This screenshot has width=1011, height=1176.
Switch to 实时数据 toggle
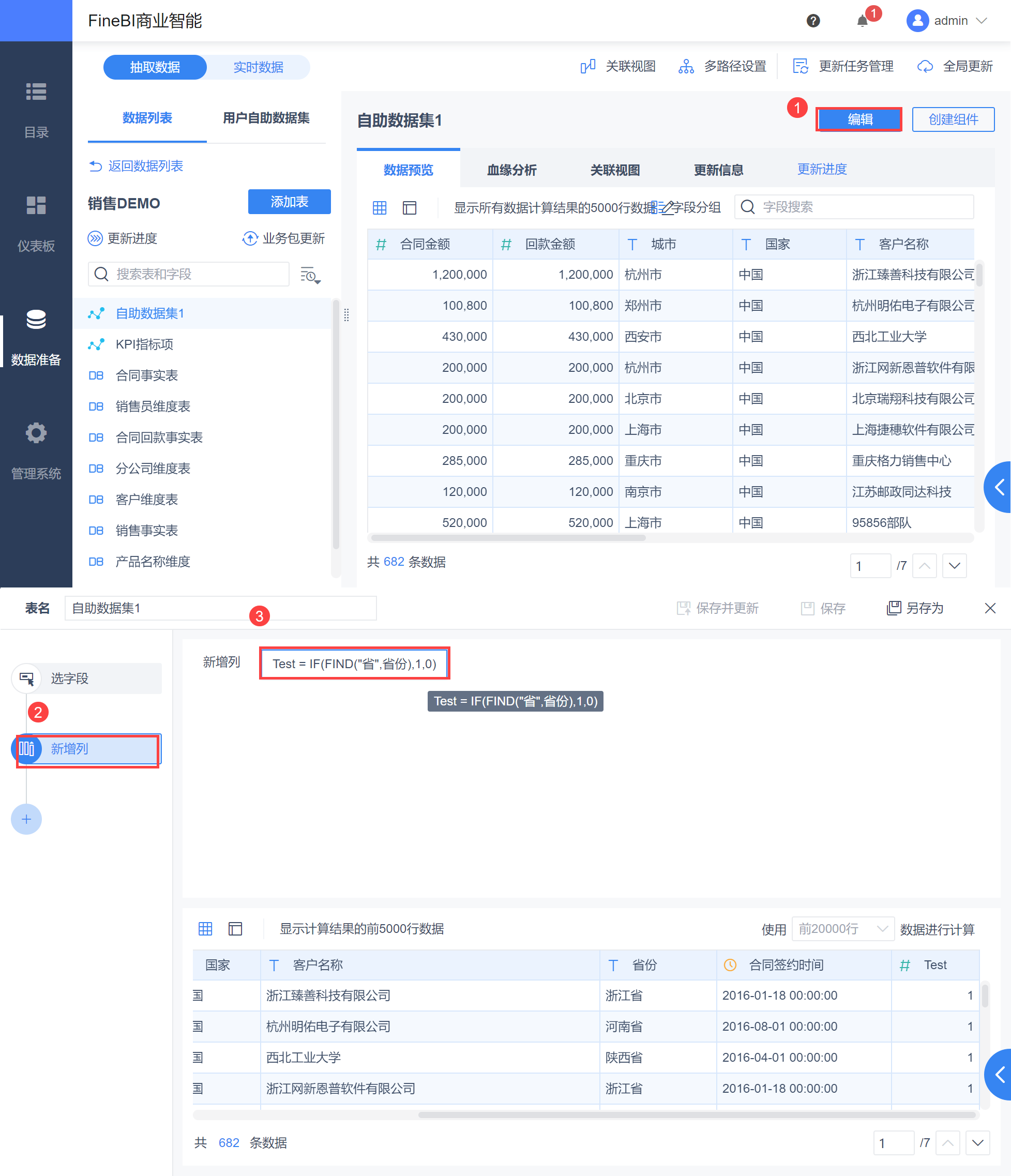(258, 67)
